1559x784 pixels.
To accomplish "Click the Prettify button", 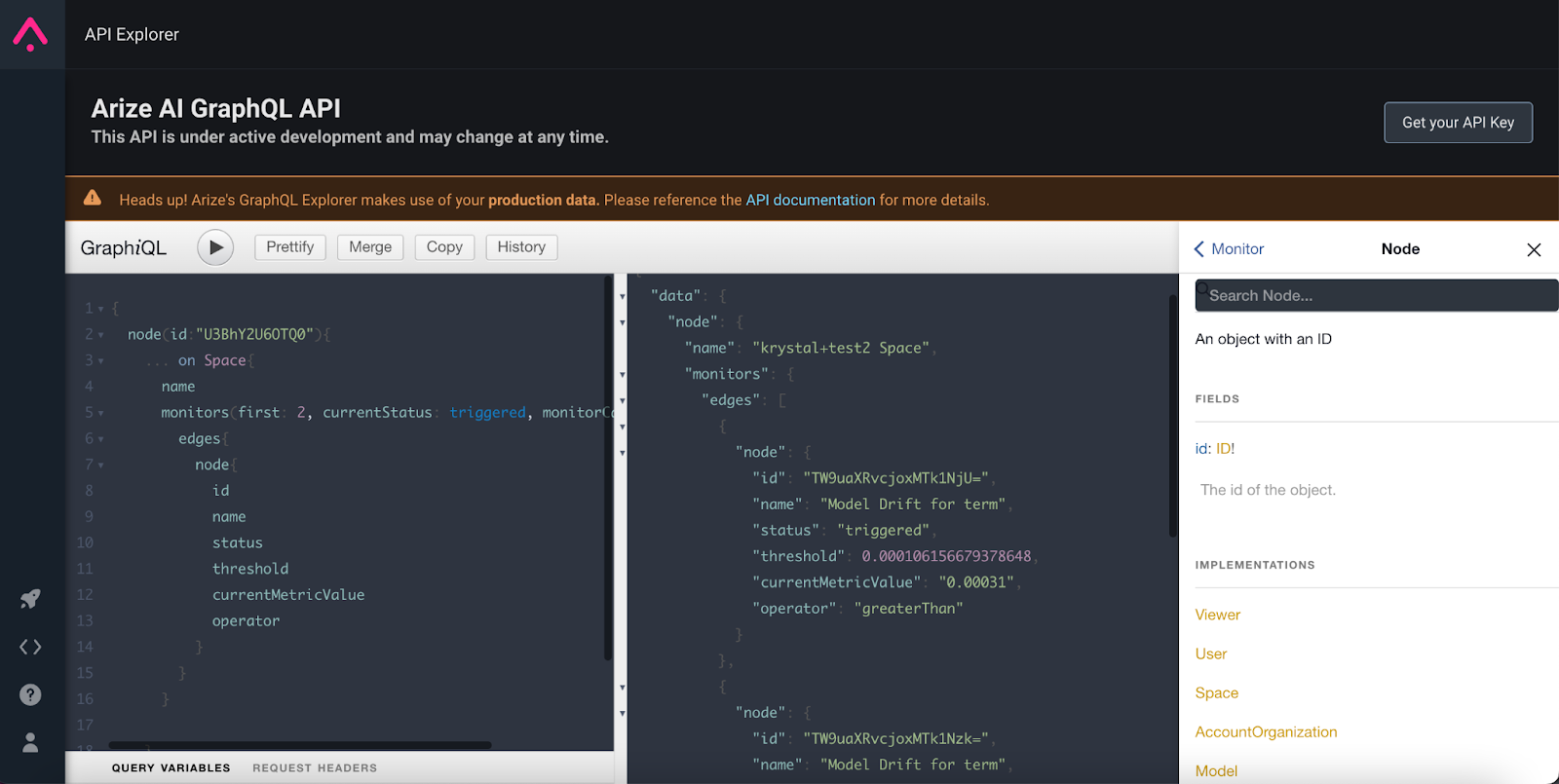I will tap(290, 247).
